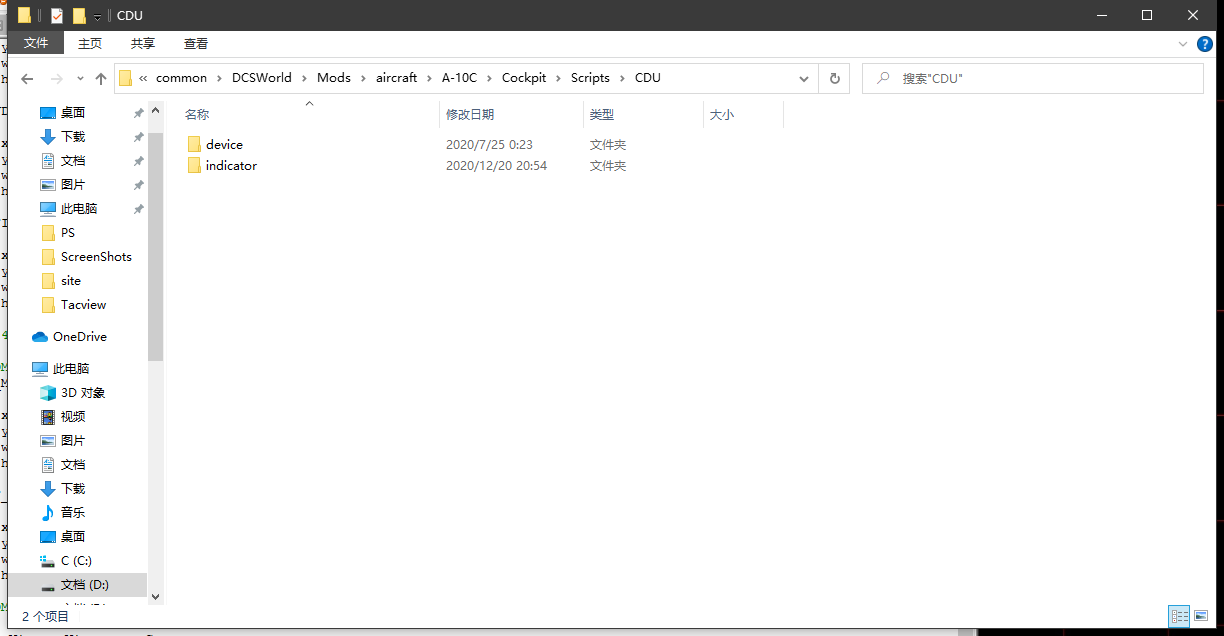Select OneDrive in the navigation pane
The width and height of the screenshot is (1224, 636).
click(79, 337)
